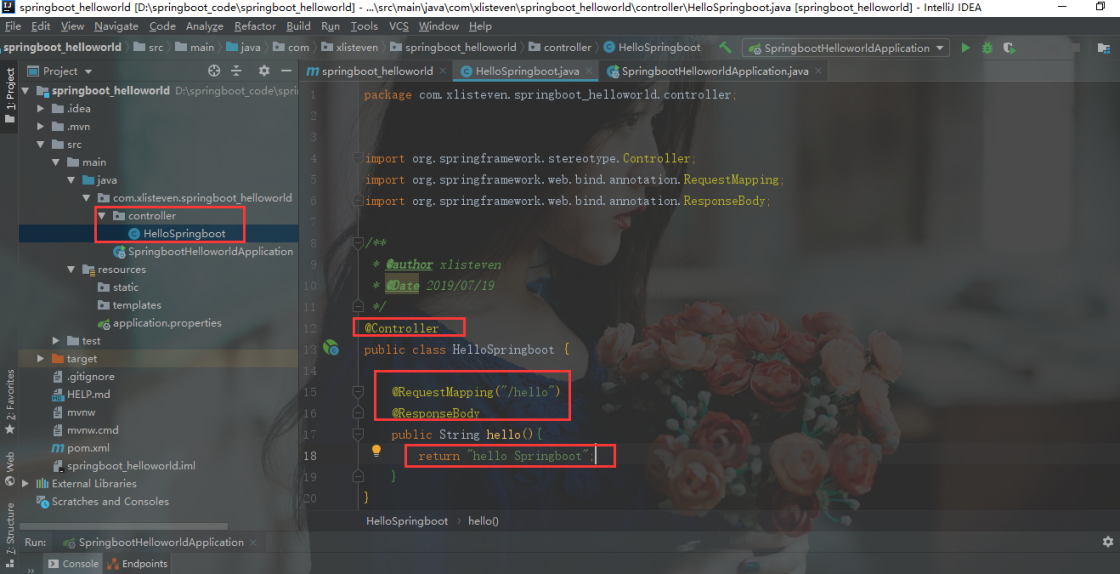
Task: Collapse the src folder
Action: coord(41,144)
